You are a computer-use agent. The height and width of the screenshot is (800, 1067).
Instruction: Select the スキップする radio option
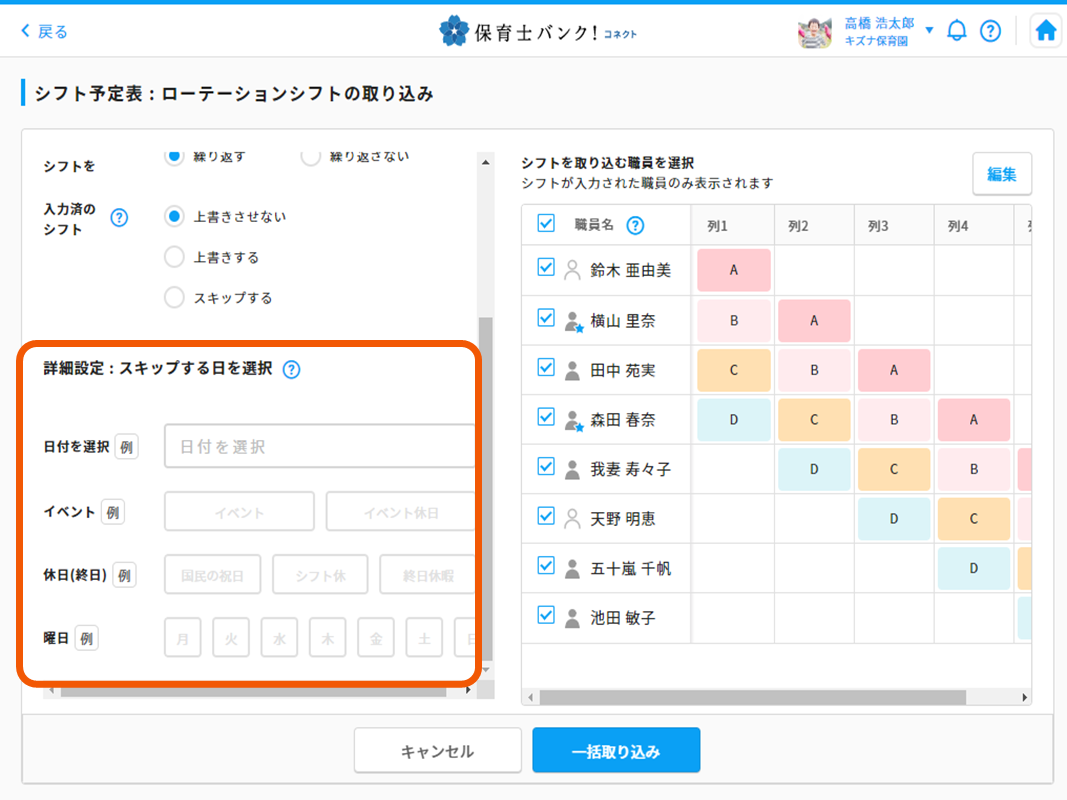pyautogui.click(x=174, y=297)
